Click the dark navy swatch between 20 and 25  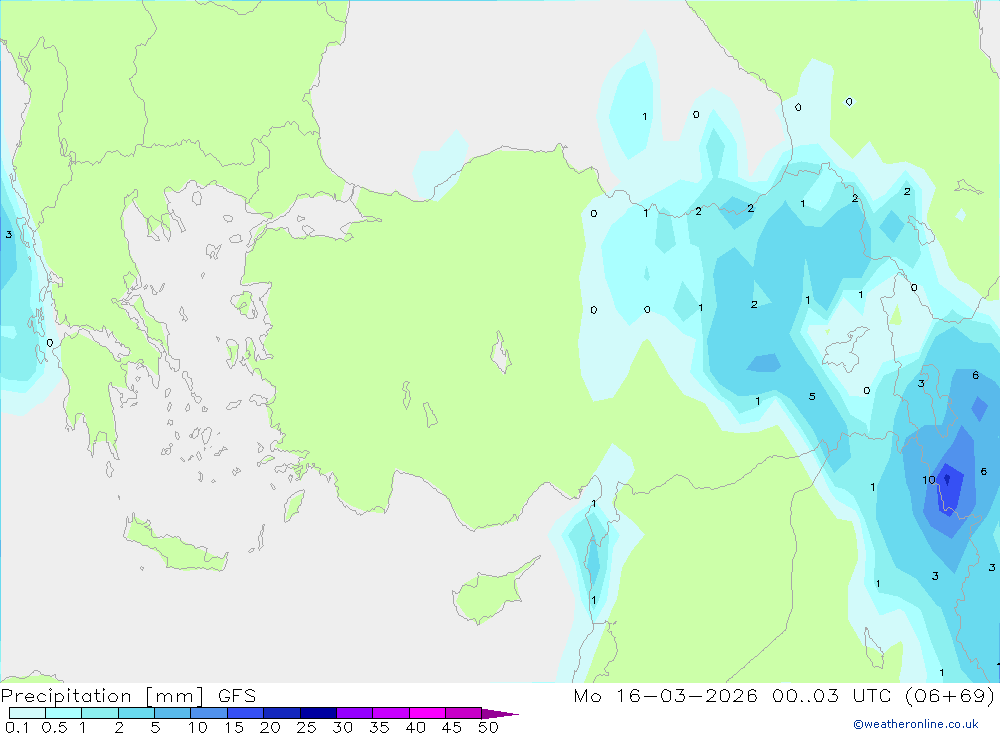pos(282,713)
